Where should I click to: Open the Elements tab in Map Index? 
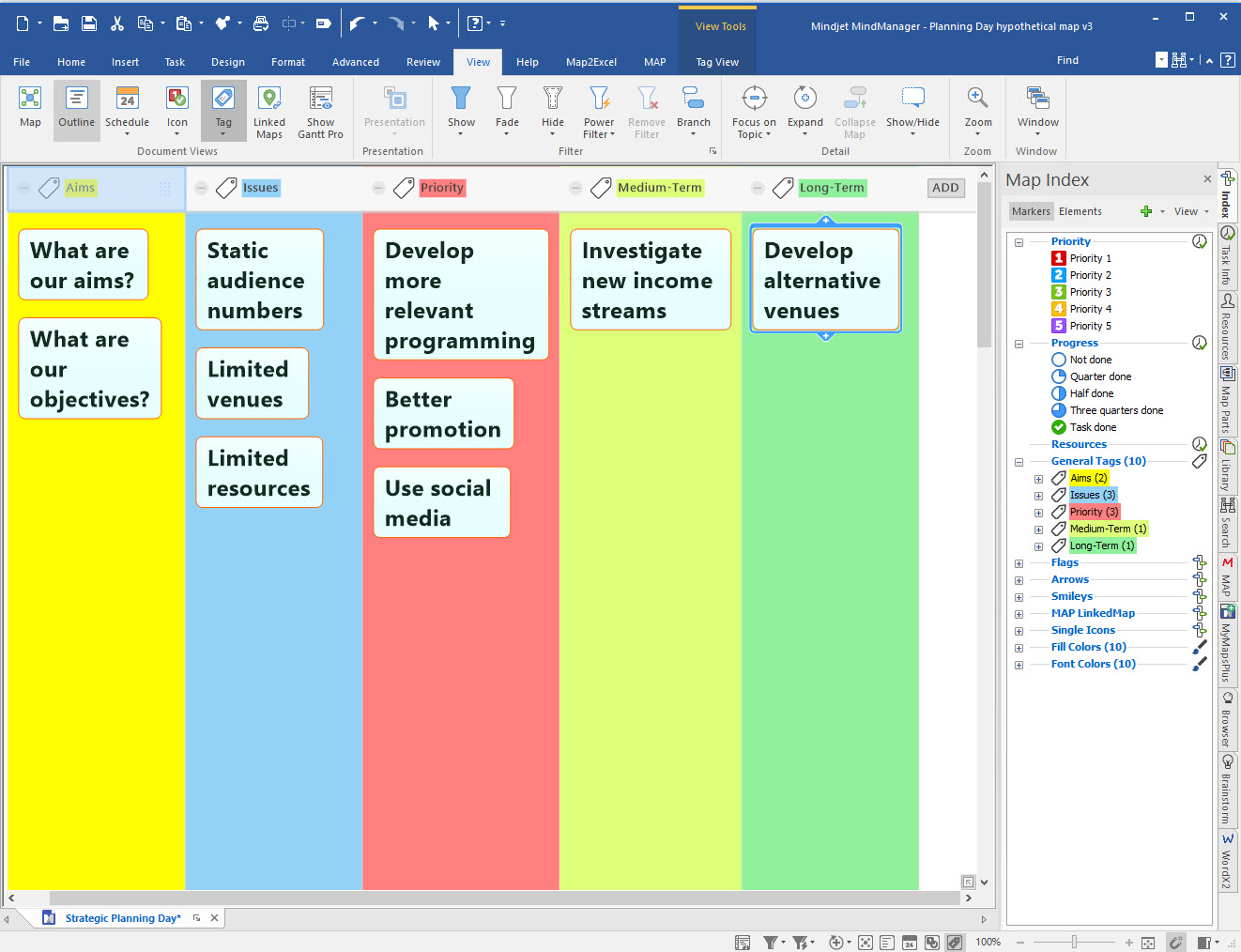(1081, 210)
